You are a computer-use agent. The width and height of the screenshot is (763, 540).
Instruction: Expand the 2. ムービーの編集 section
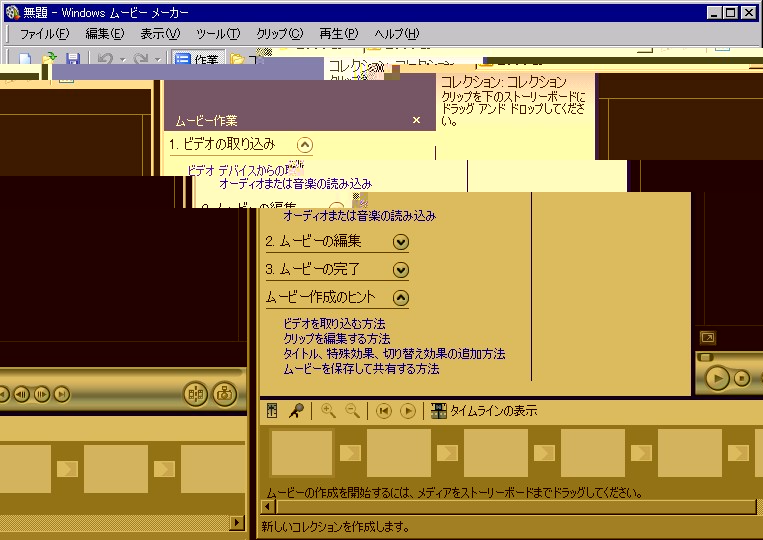[401, 242]
